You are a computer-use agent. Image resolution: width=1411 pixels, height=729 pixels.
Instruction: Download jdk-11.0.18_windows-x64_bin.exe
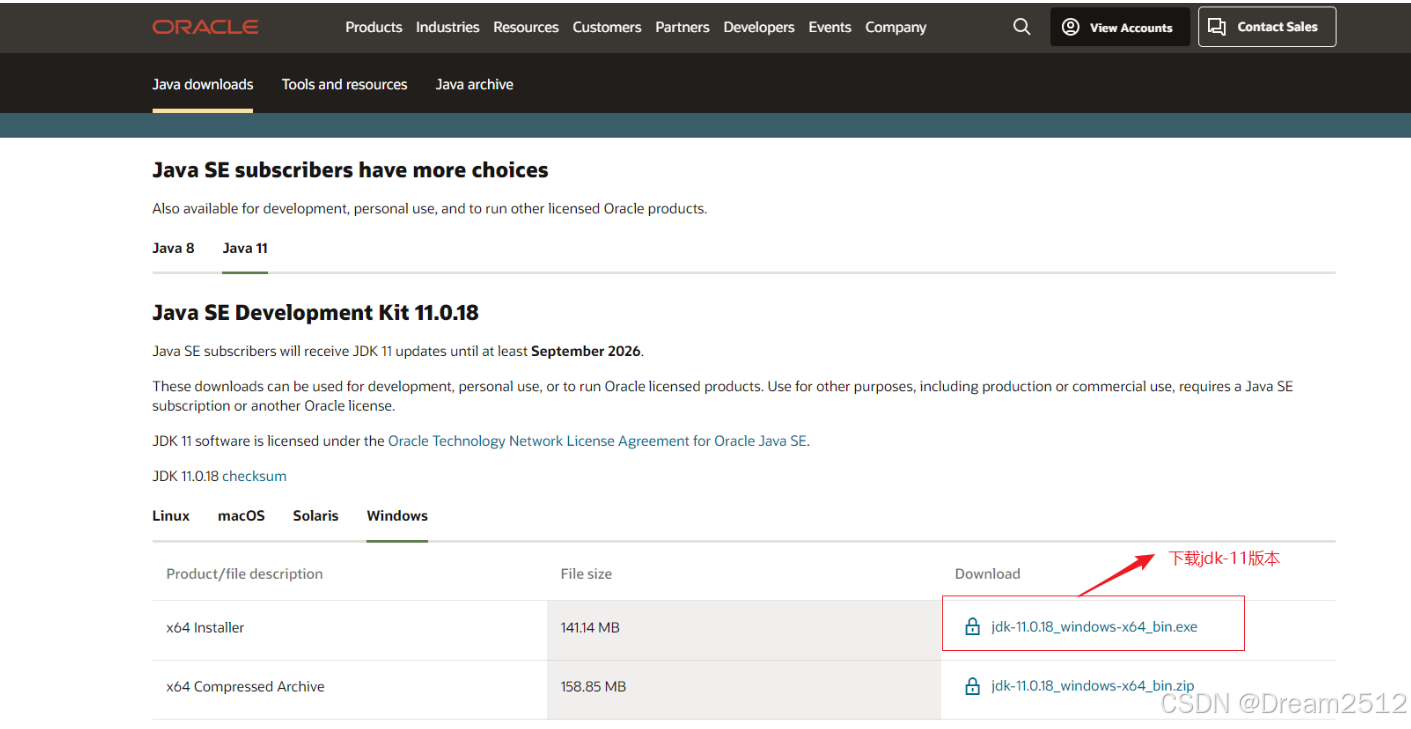point(1094,627)
